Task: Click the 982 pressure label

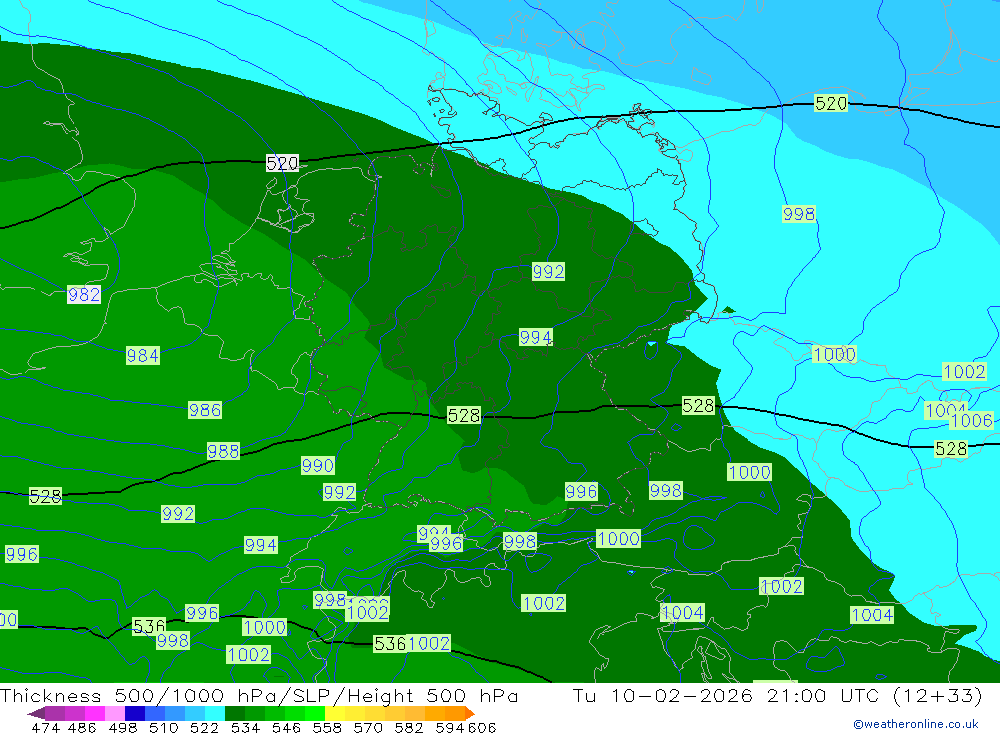Action: tap(84, 295)
